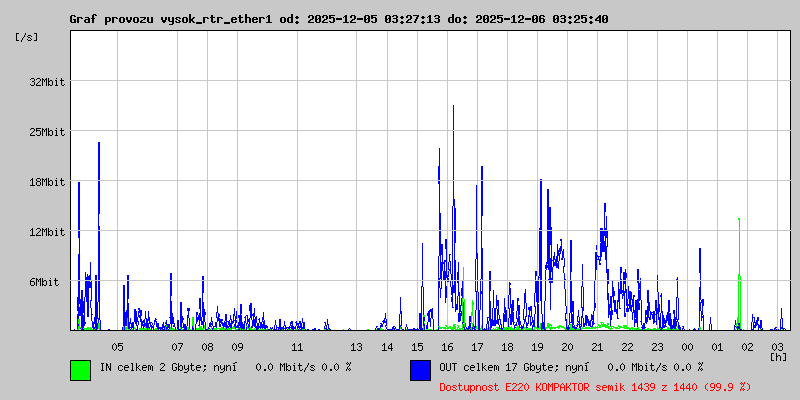Click the 19 hour marker on x-axis

537,347
